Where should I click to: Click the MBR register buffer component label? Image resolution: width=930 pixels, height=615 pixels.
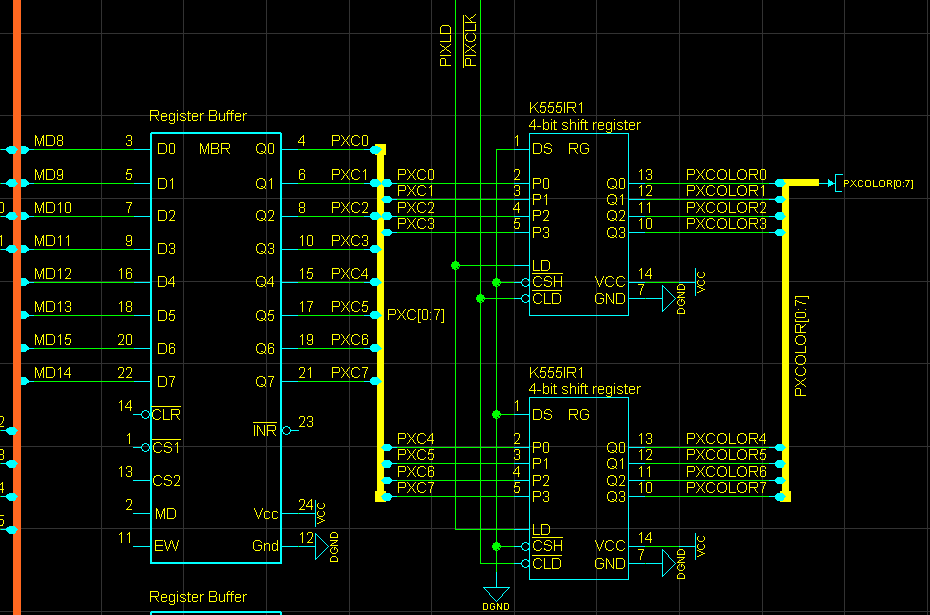tap(214, 149)
